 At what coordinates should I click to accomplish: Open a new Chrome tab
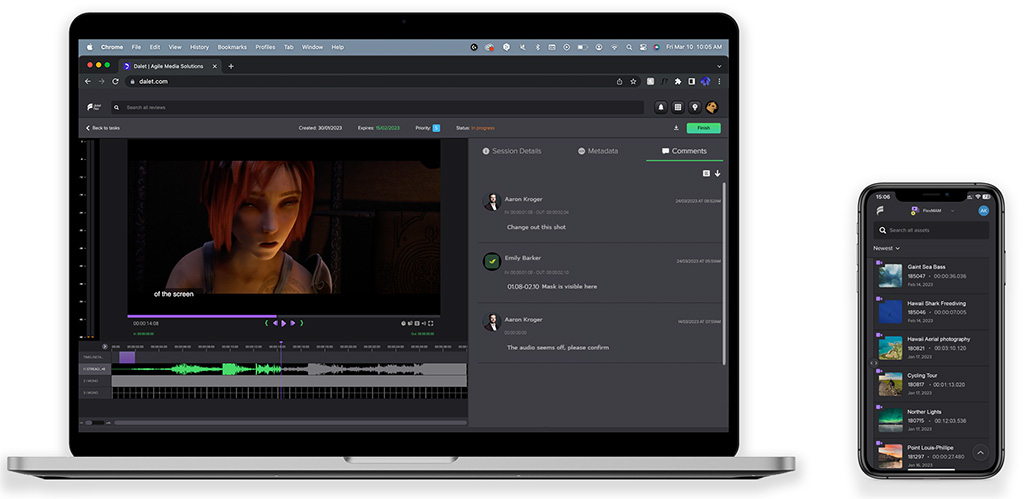231,66
